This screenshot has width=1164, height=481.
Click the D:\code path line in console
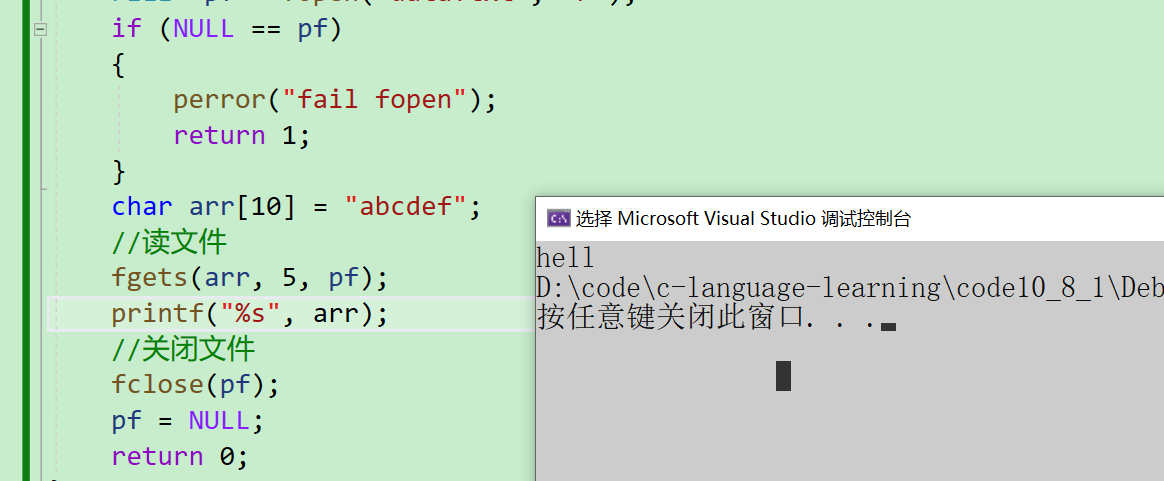849,288
